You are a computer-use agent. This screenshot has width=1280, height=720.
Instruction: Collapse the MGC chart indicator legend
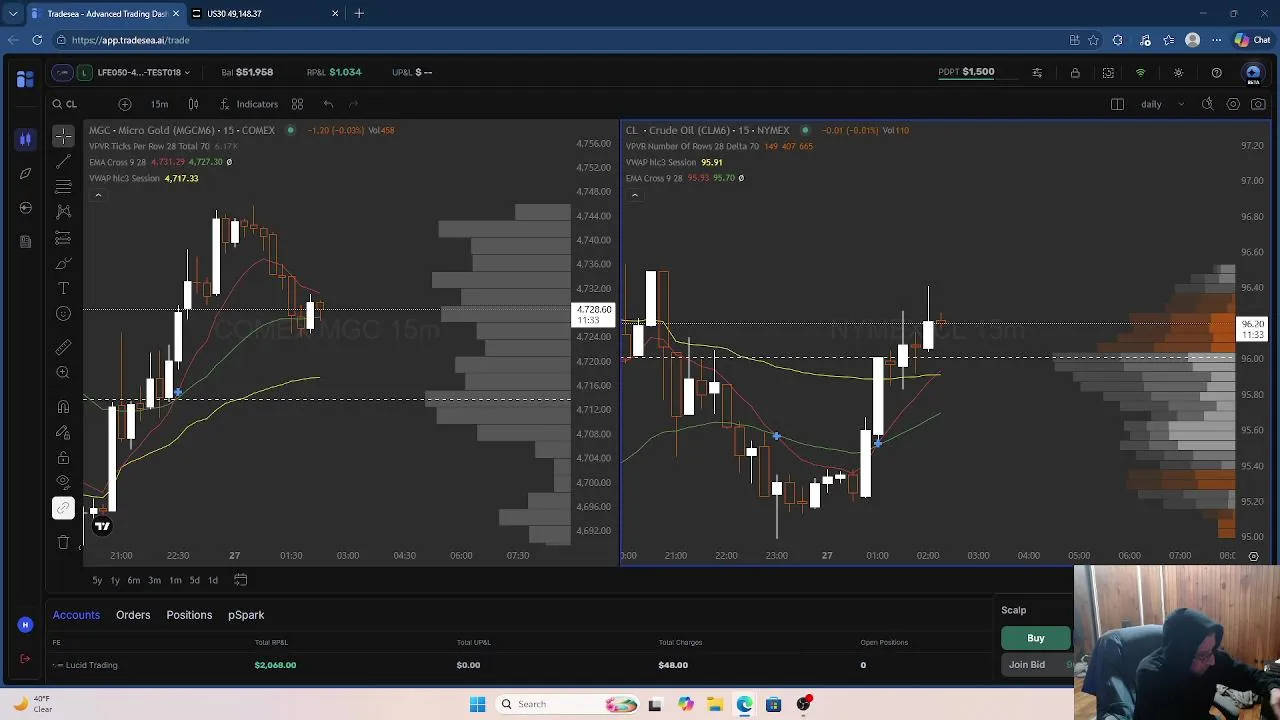(98, 195)
